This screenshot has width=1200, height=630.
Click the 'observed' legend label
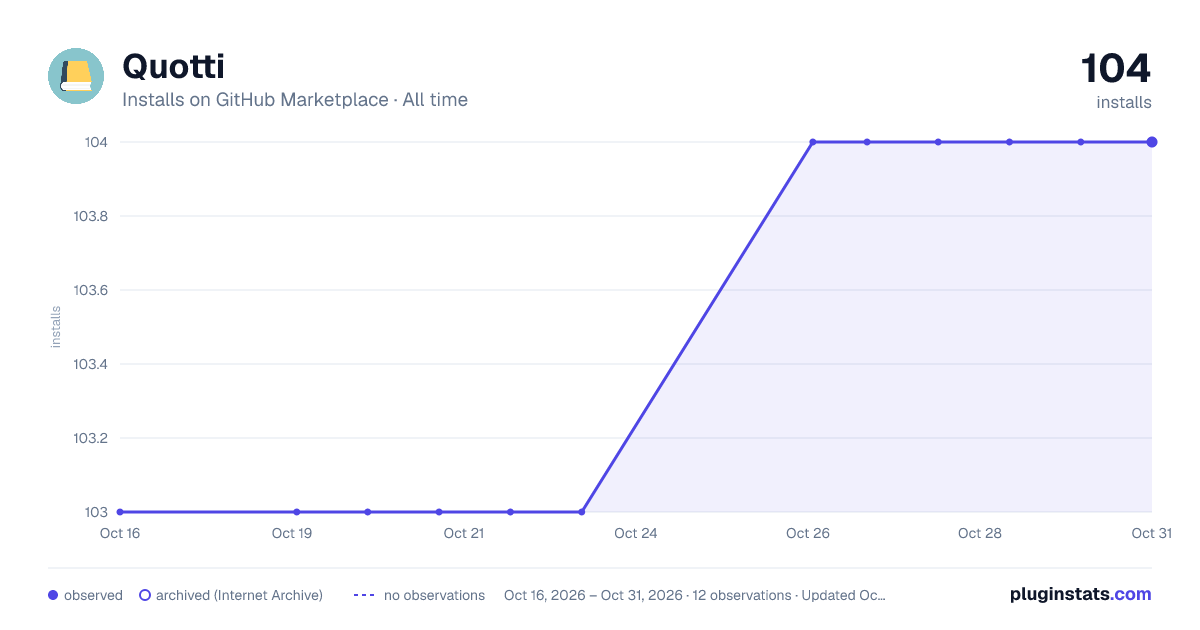tap(93, 595)
